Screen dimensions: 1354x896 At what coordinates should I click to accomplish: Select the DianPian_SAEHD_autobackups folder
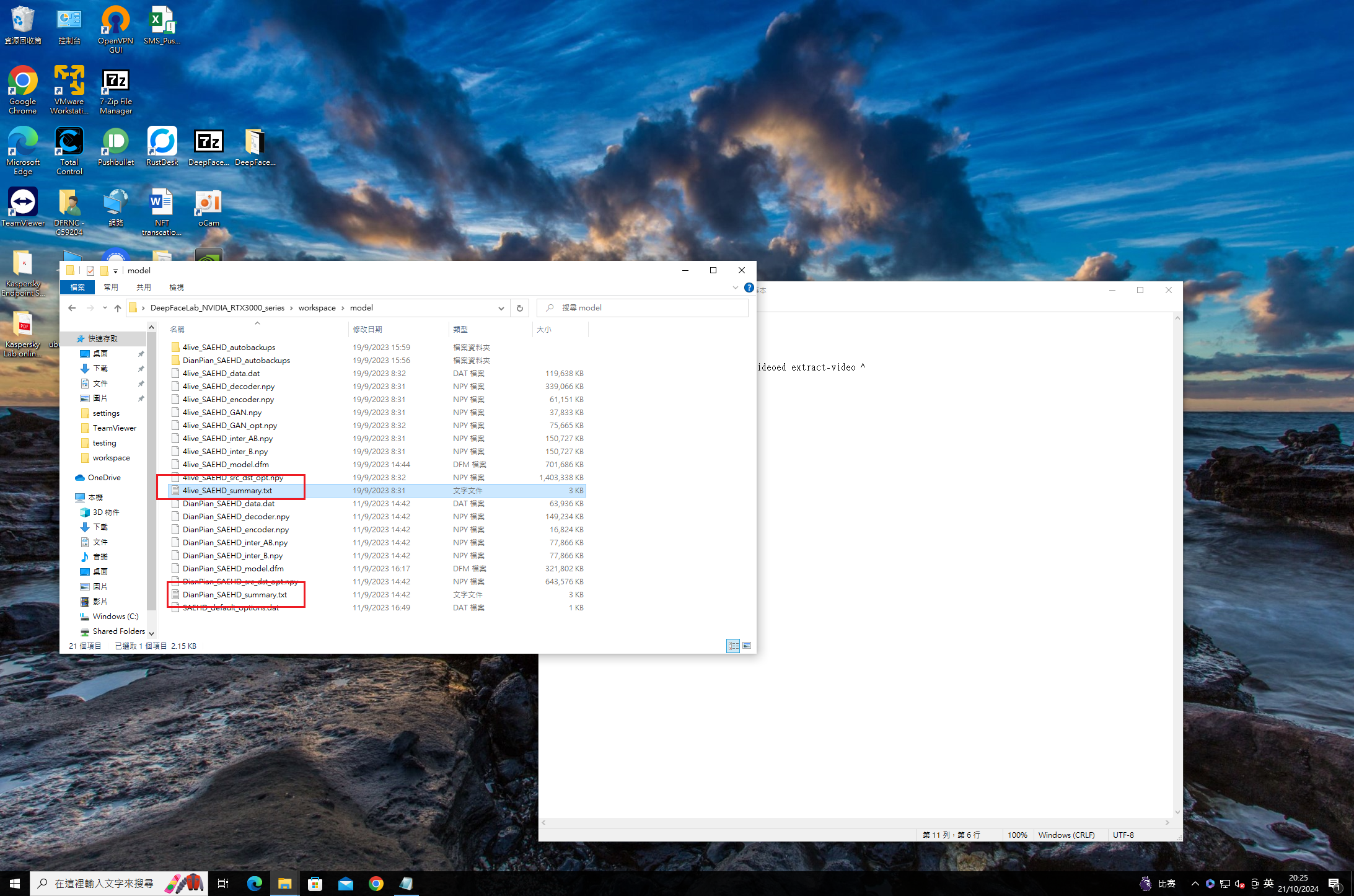pos(236,361)
